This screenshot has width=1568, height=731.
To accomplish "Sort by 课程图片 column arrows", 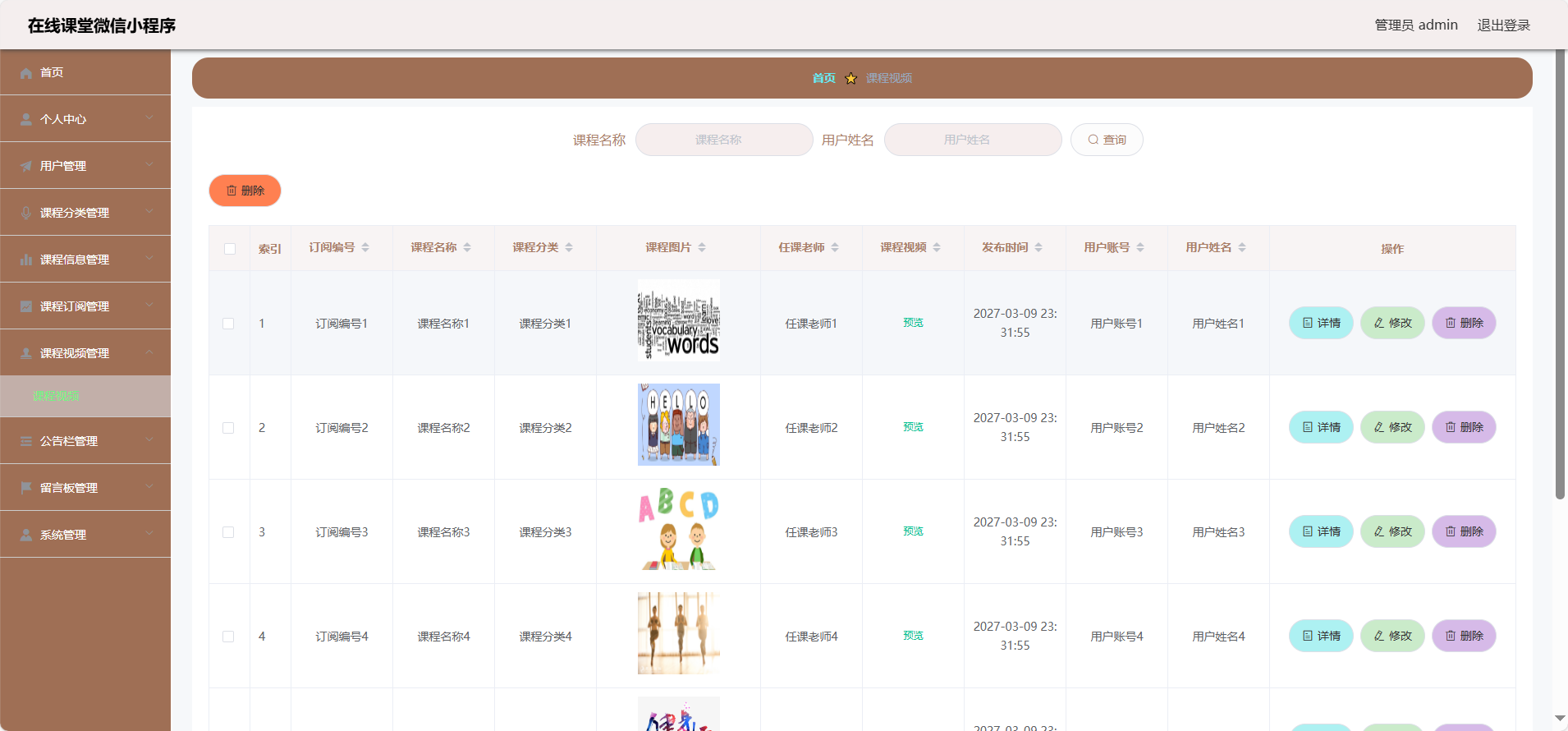I will coord(702,247).
